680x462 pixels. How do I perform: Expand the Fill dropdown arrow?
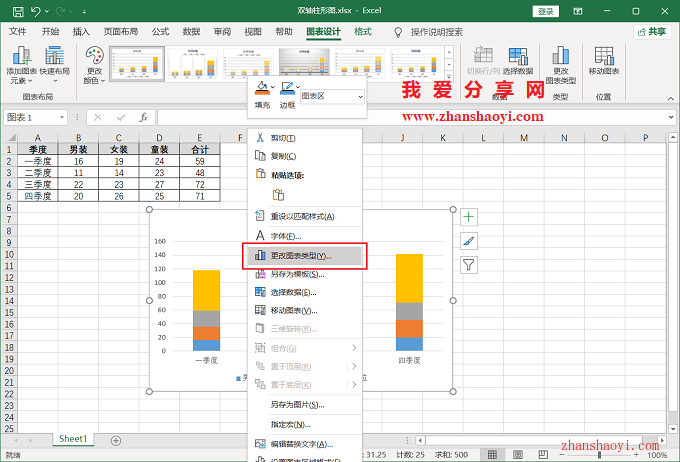(x=272, y=87)
